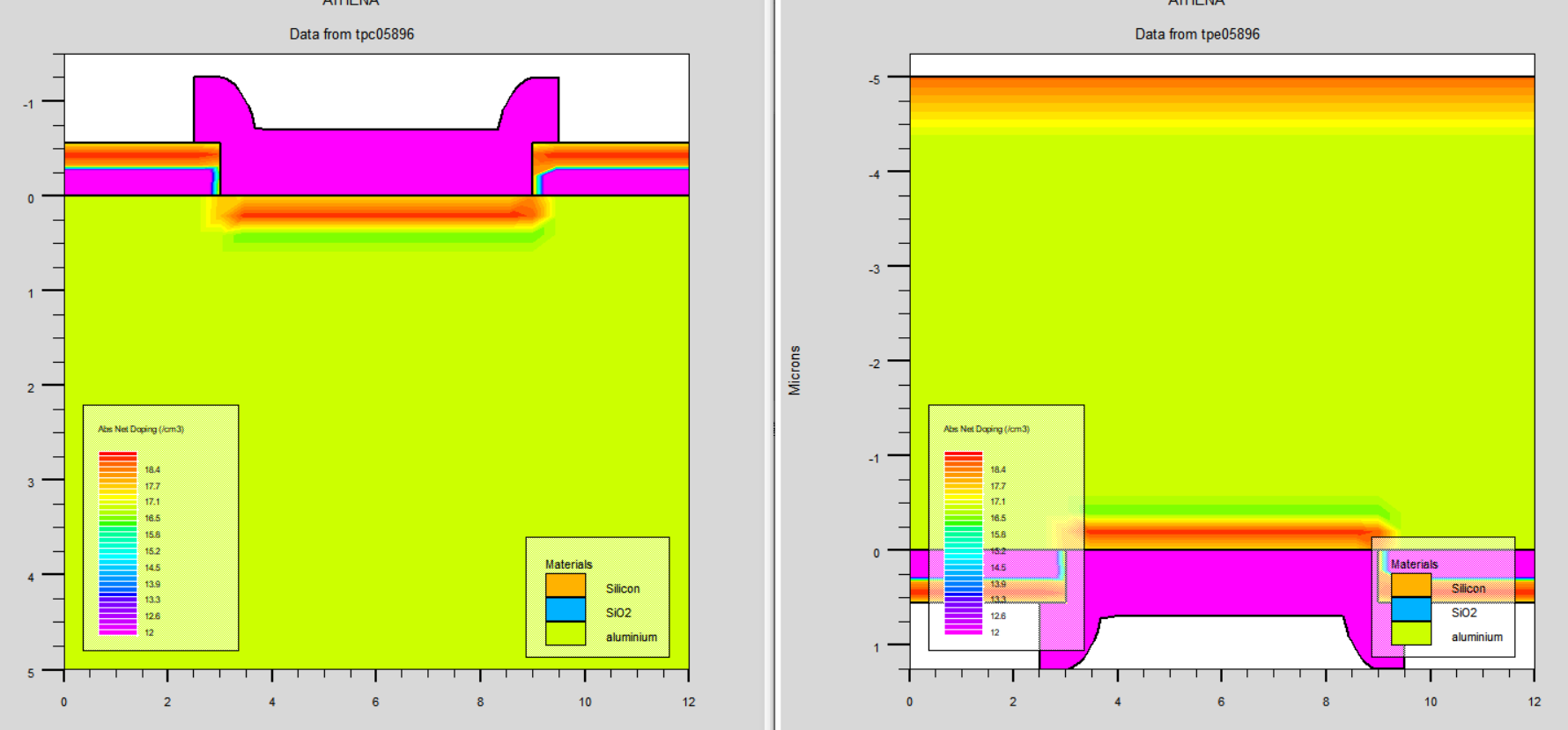Click the "SiO2" label in left plot legend

[618, 613]
